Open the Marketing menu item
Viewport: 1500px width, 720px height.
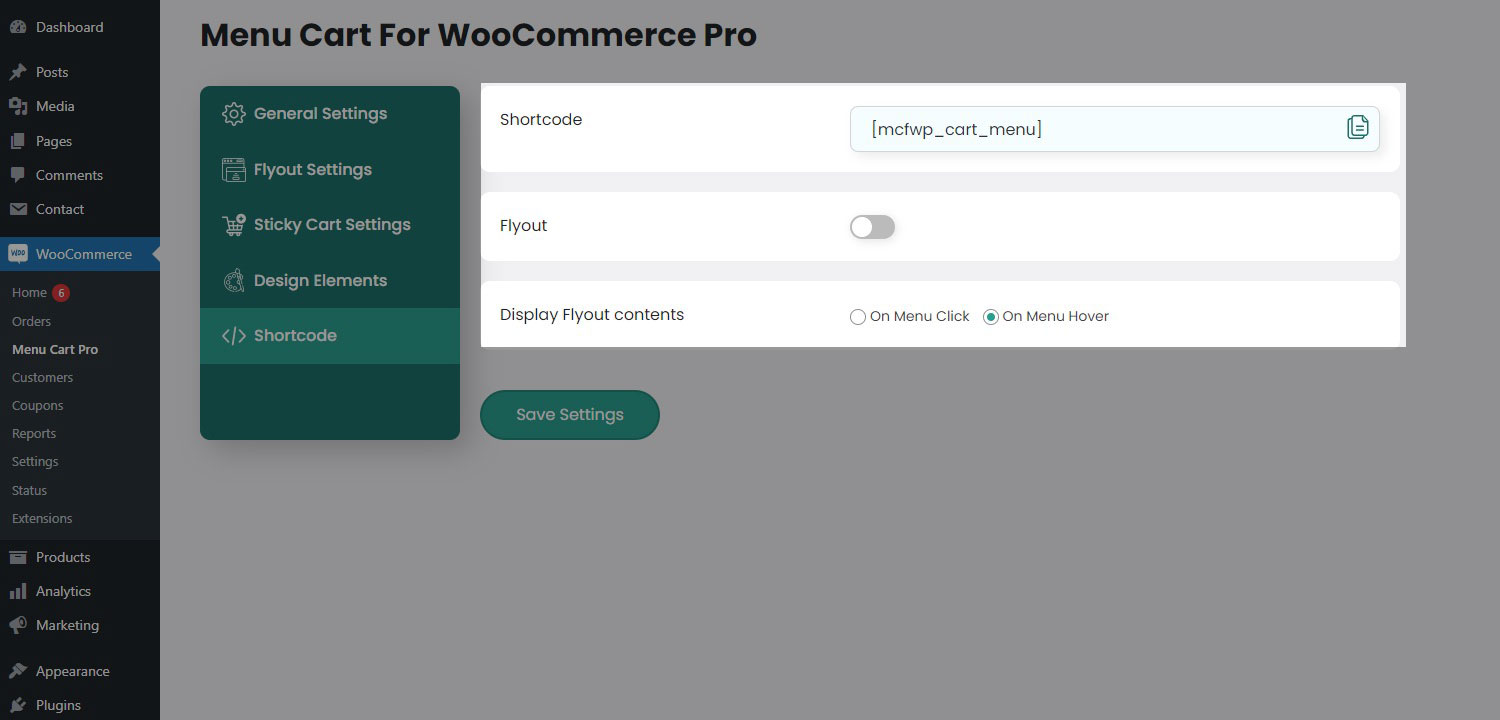(x=80, y=625)
